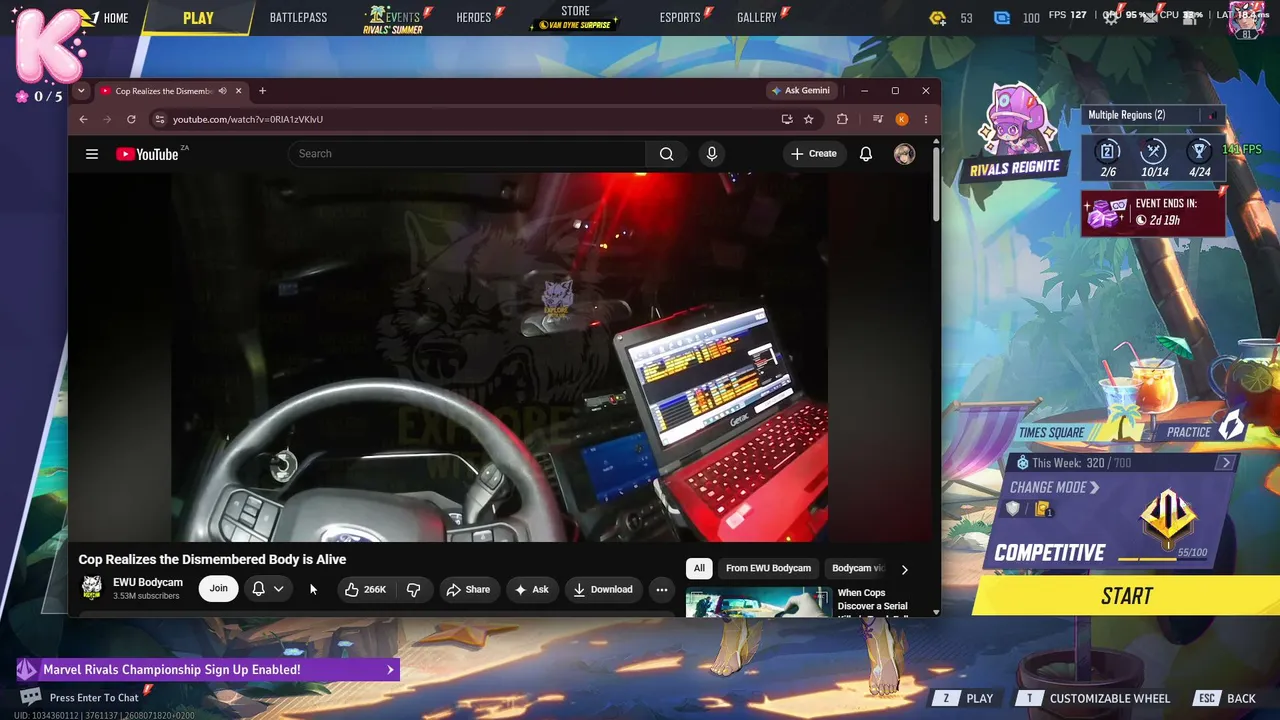The image size is (1280, 720).
Task: Open YouTube notifications bell in header
Action: 866,154
